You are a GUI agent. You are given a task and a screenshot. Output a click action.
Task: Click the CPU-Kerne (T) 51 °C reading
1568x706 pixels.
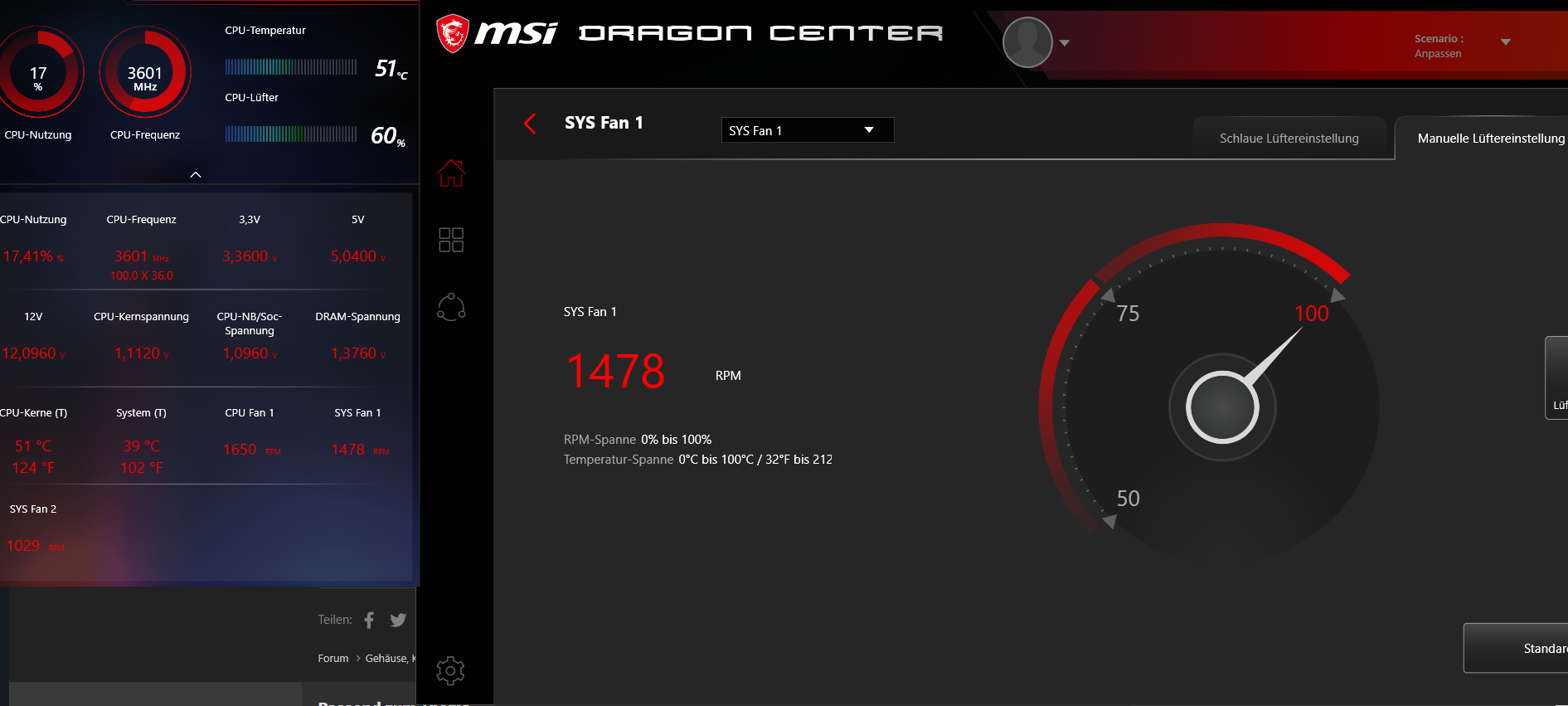point(33,446)
